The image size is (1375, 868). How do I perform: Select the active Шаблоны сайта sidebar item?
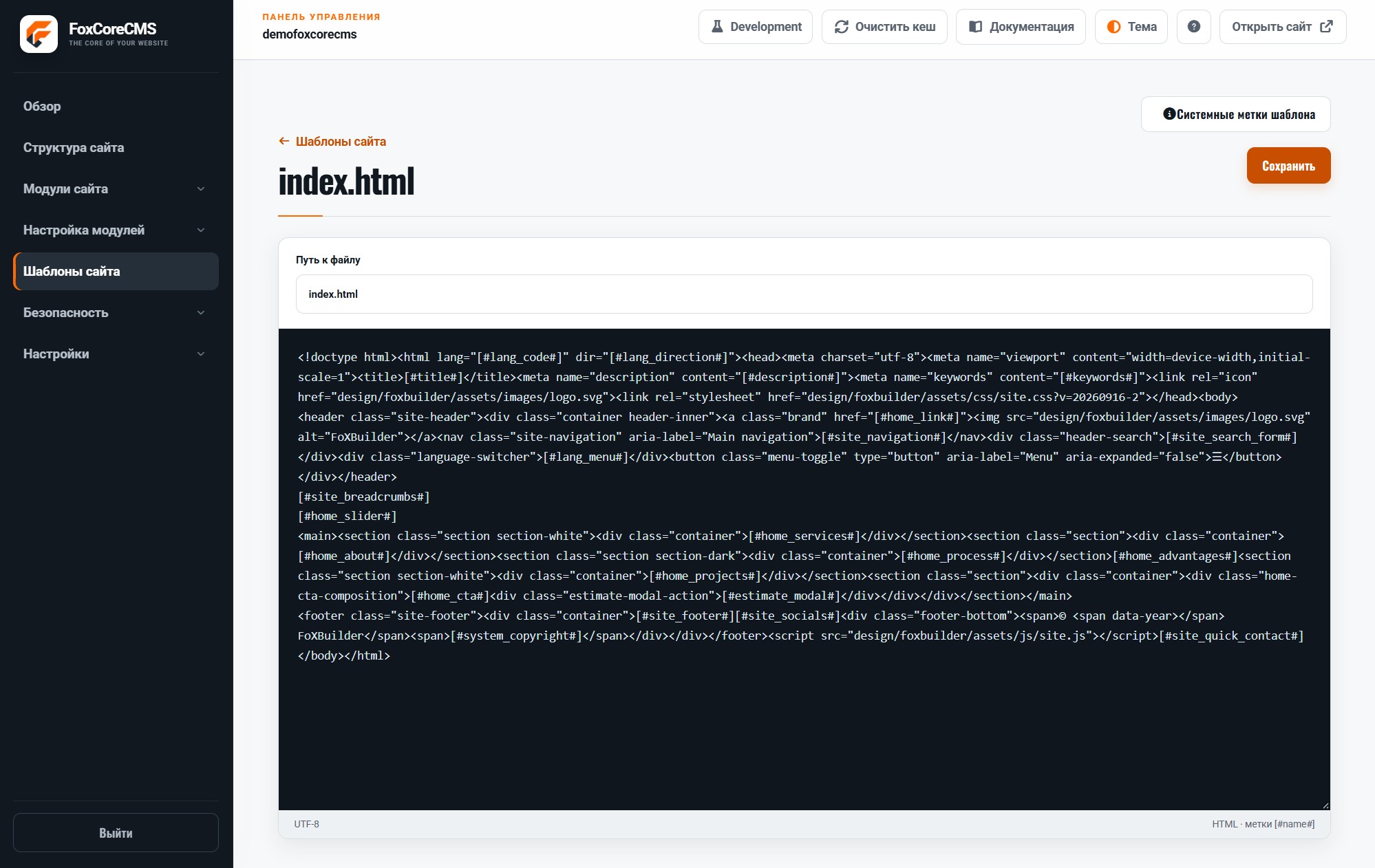coord(116,271)
